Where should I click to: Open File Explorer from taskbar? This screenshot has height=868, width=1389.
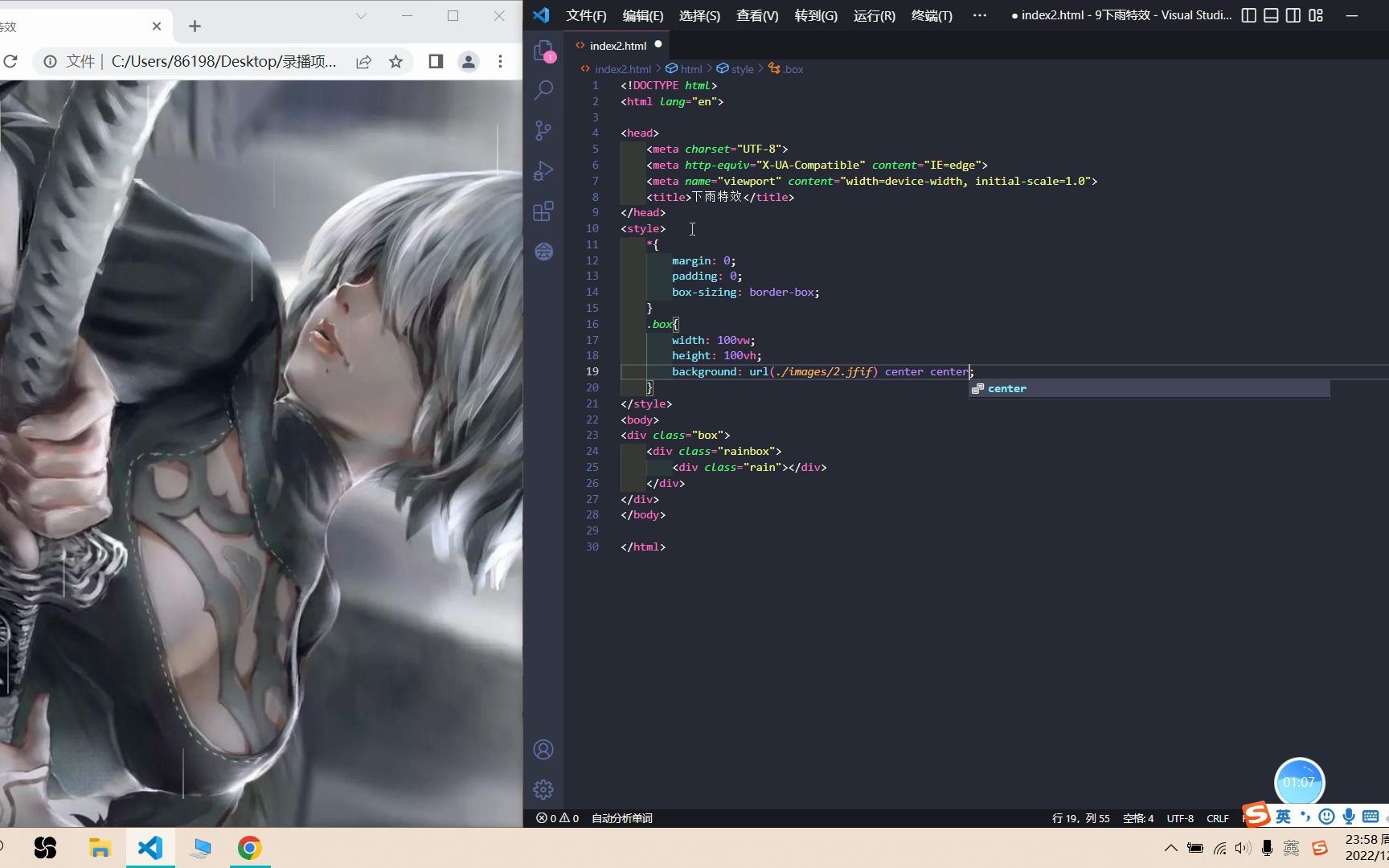coord(100,848)
